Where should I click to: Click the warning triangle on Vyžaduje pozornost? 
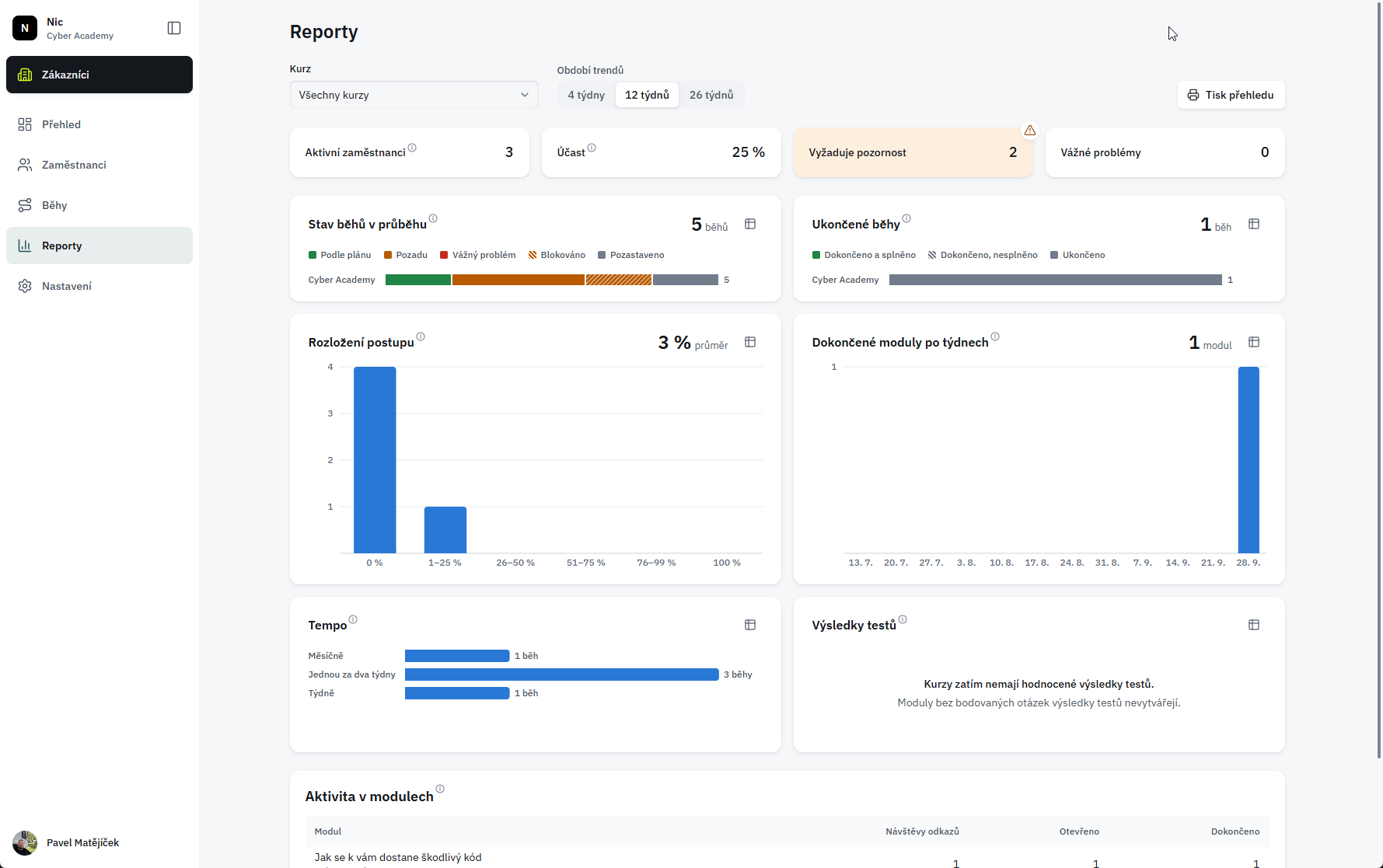click(x=1030, y=131)
